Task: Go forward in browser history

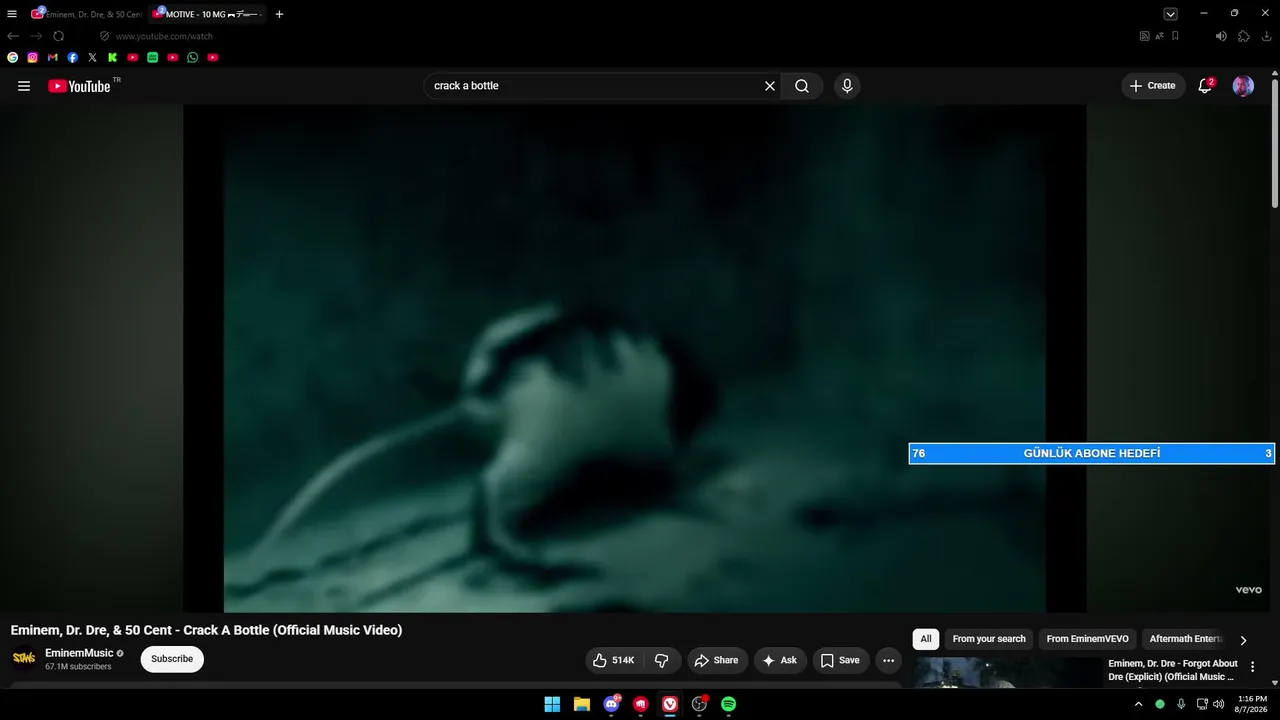Action: tap(36, 36)
